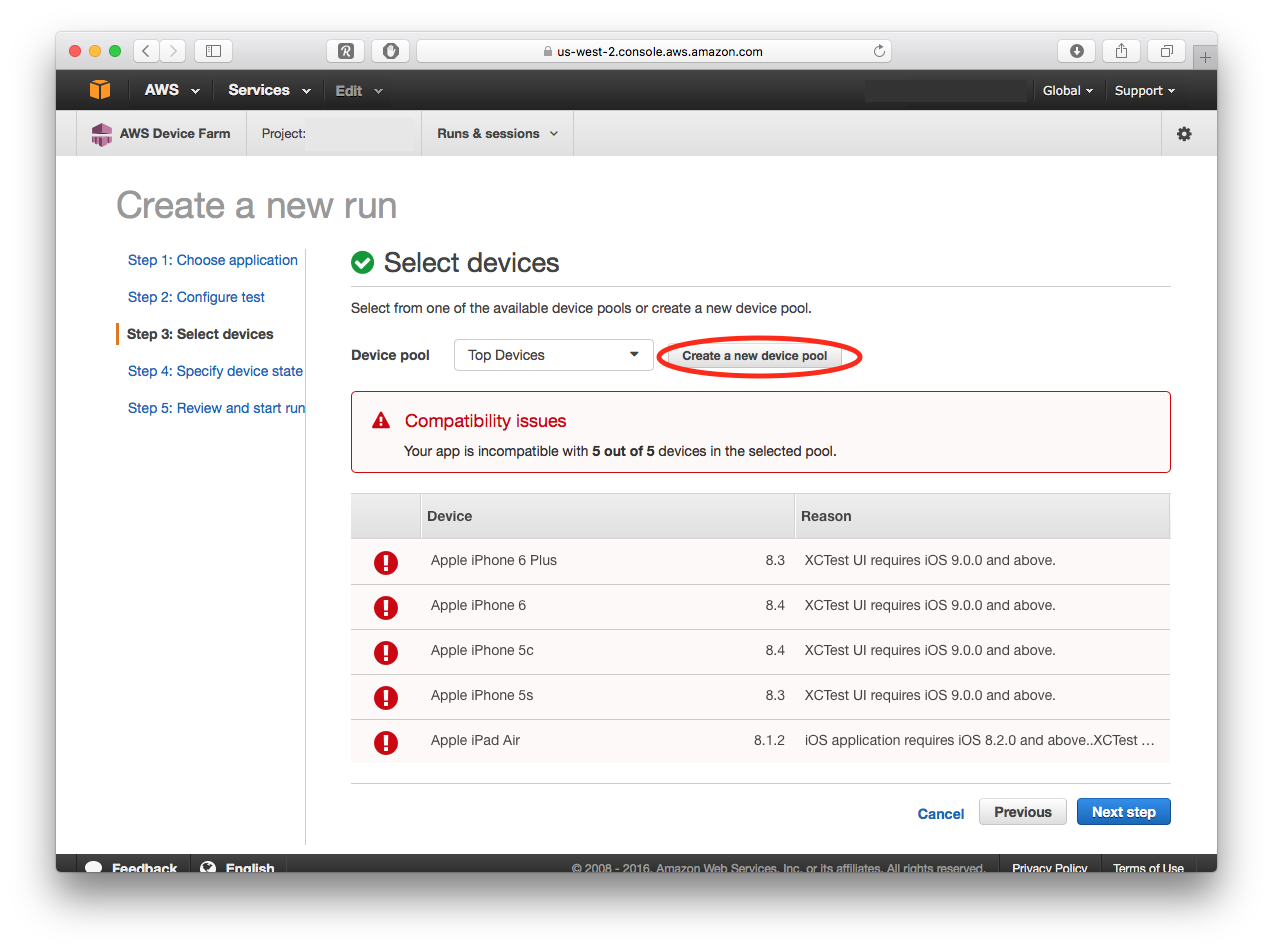The width and height of the screenshot is (1273, 952).
Task: Click the Terms of Use footer link
Action: (1148, 868)
